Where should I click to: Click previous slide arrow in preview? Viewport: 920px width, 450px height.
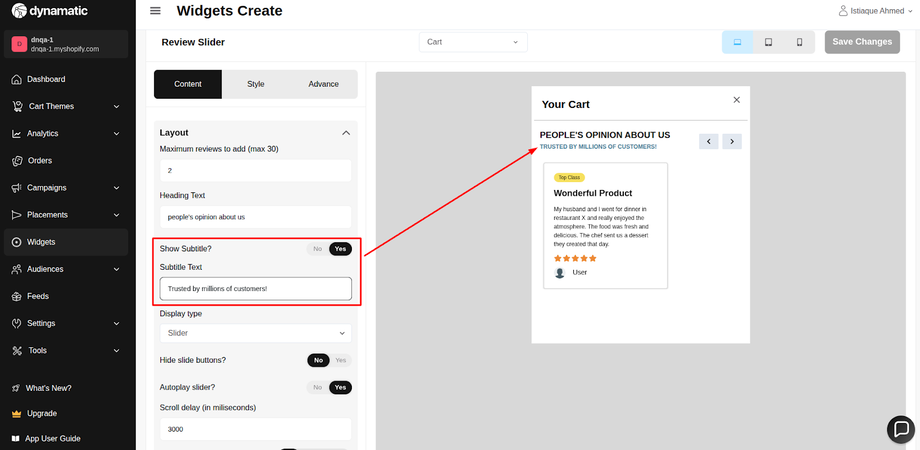click(x=709, y=141)
